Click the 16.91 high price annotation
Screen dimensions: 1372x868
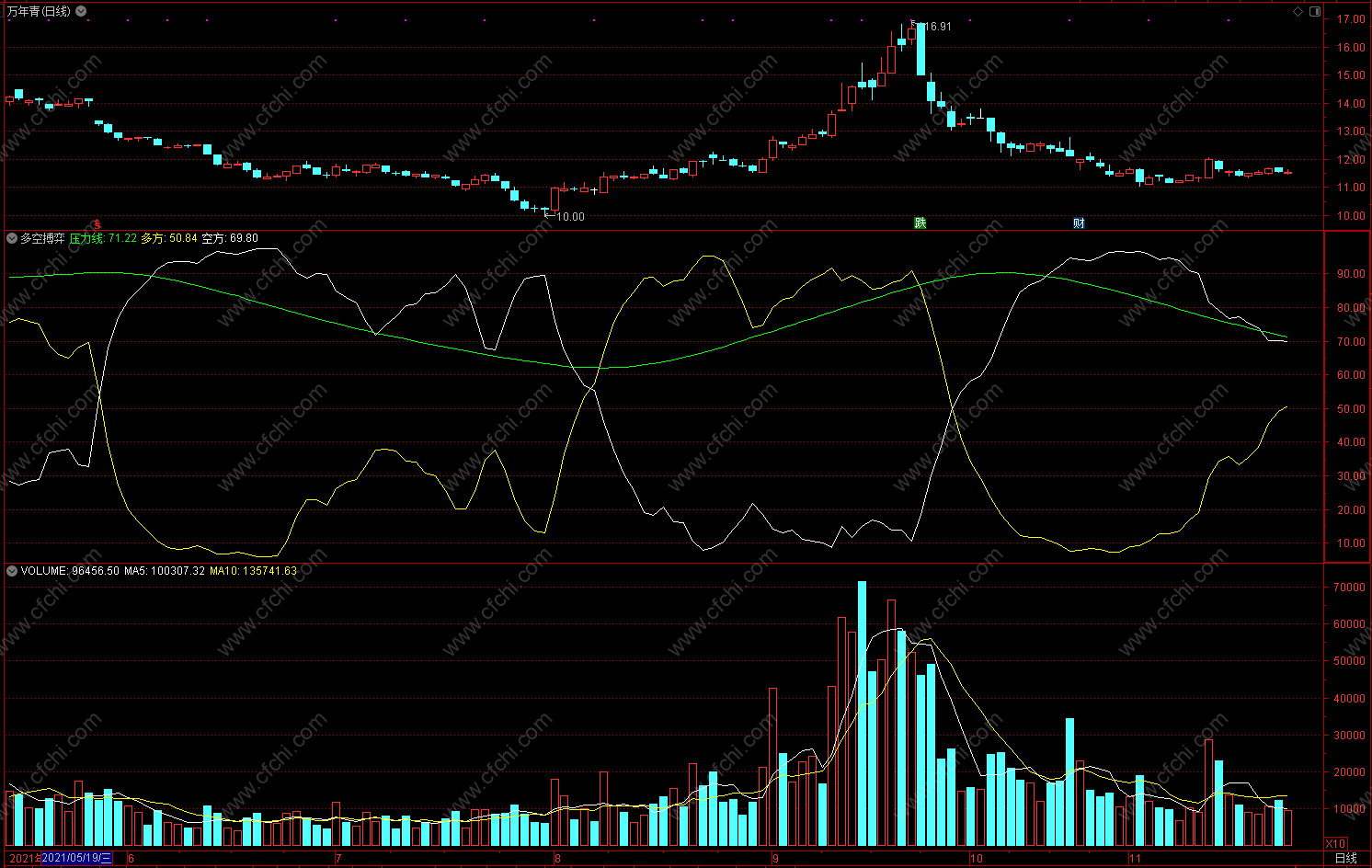(938, 27)
